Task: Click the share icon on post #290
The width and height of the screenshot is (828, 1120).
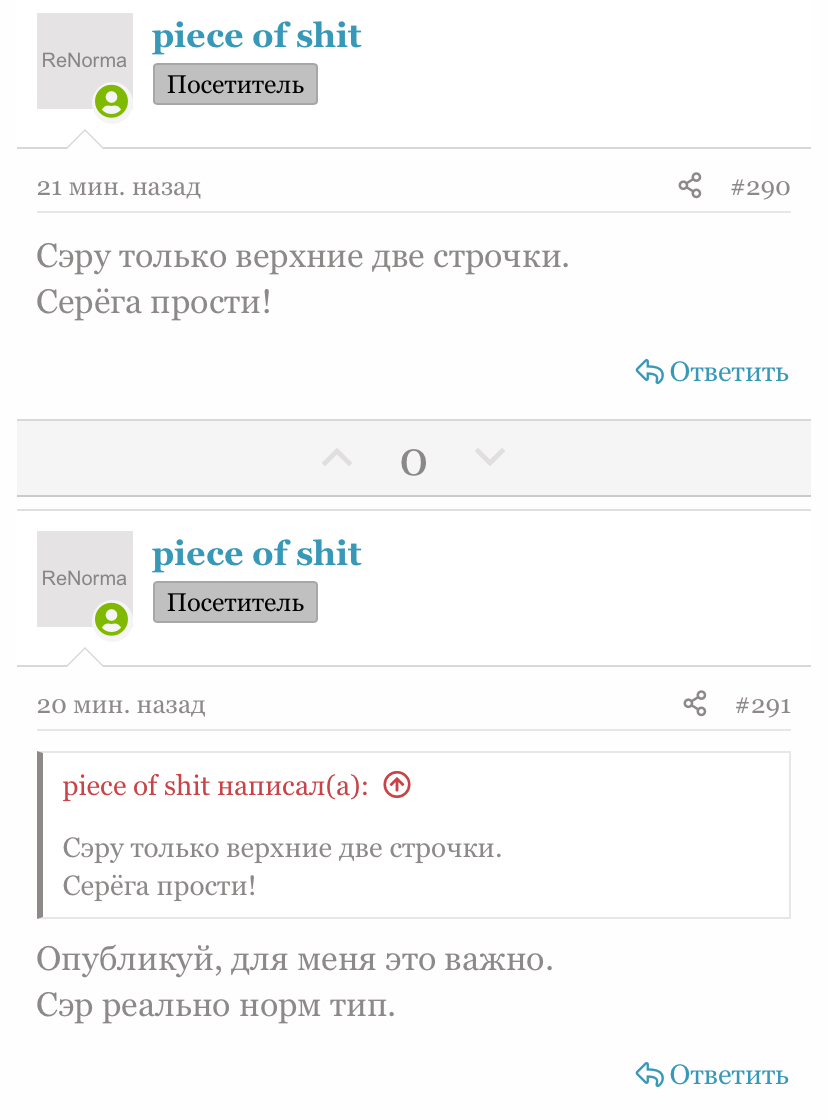Action: coord(690,186)
